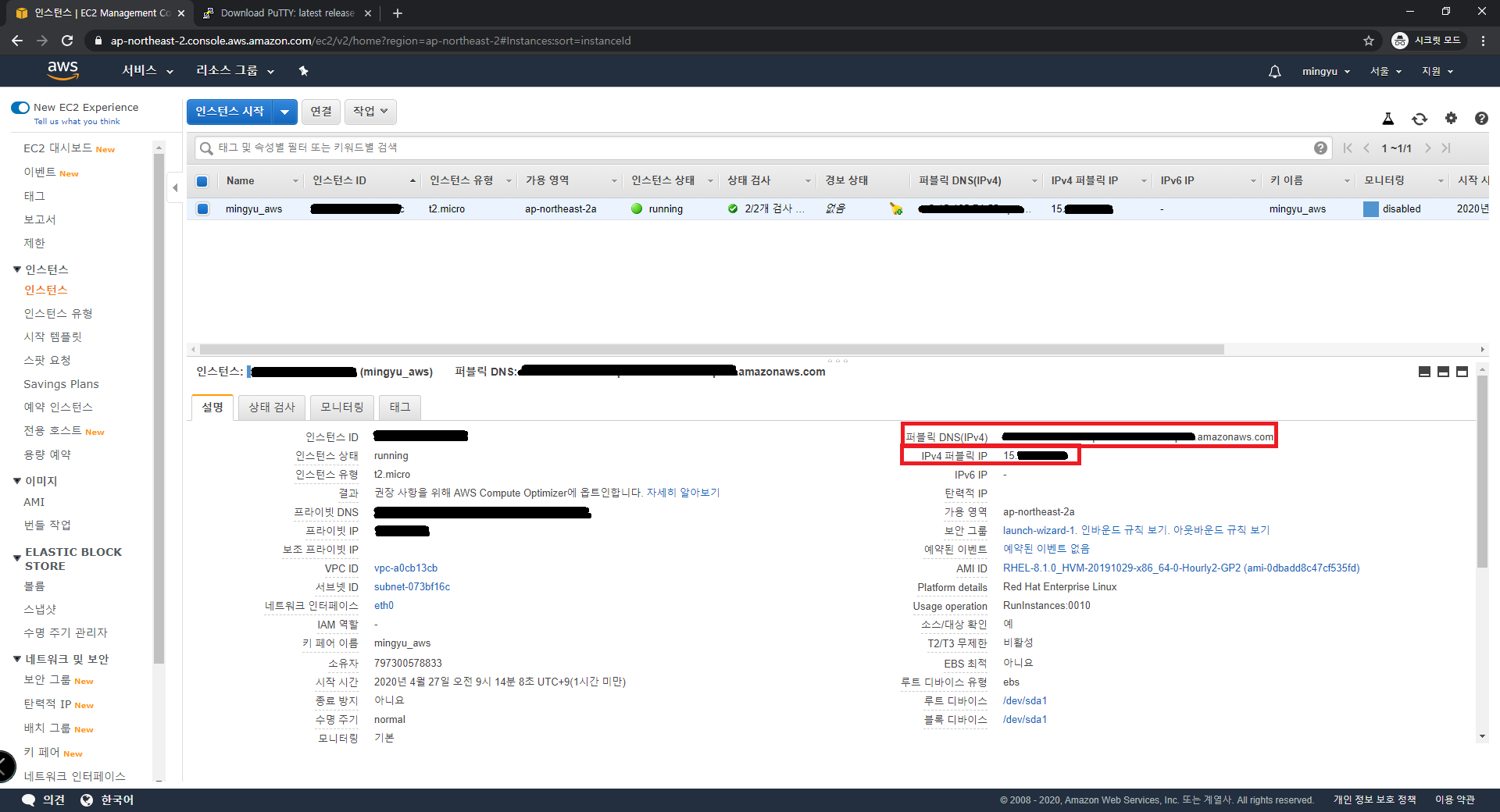Click the details pane vertical scrollbar
This screenshot has height=812, width=1500.
coord(1482,472)
